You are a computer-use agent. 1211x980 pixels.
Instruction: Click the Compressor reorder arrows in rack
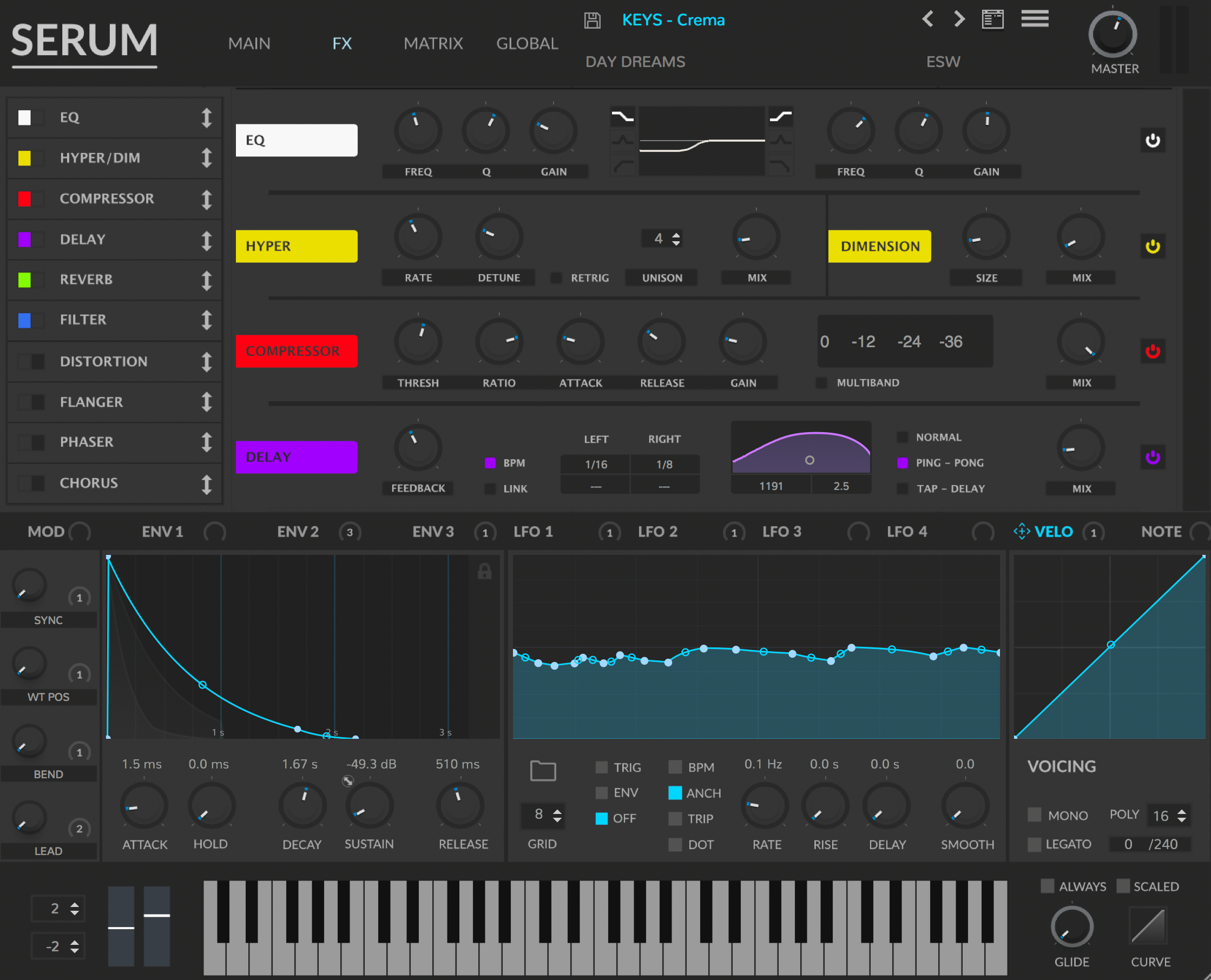207,198
